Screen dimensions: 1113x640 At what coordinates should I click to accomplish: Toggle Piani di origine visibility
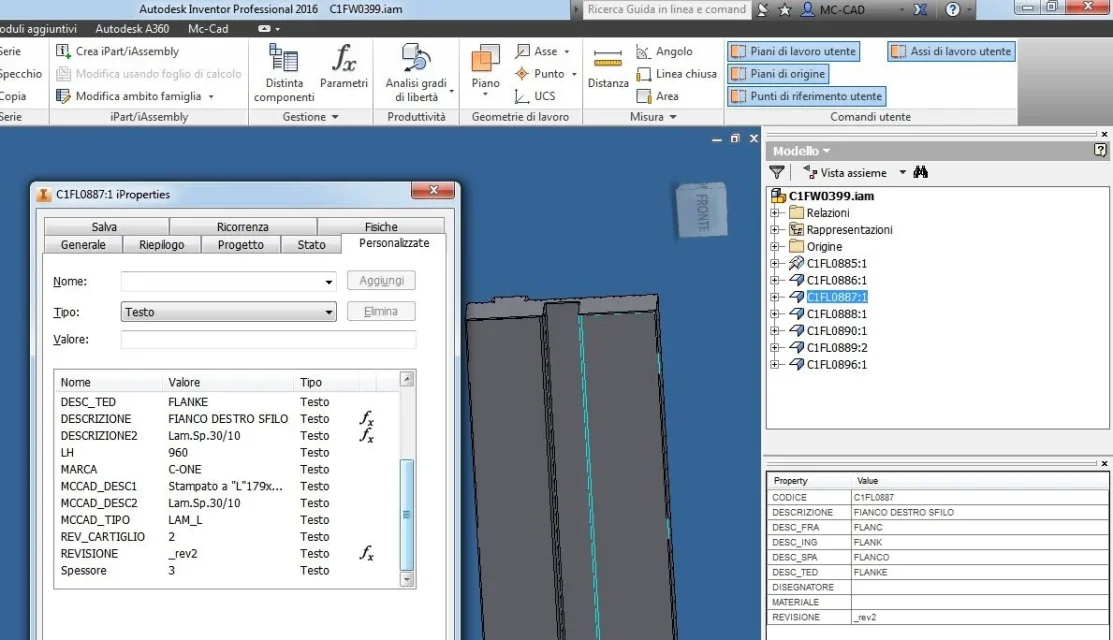(778, 74)
